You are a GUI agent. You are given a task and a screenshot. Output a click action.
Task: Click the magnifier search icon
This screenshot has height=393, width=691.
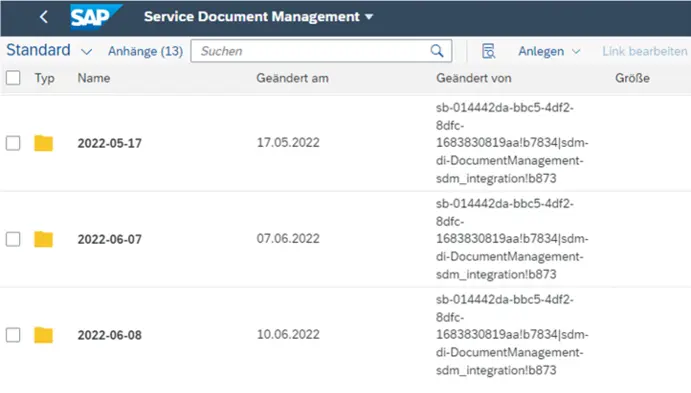pos(437,51)
